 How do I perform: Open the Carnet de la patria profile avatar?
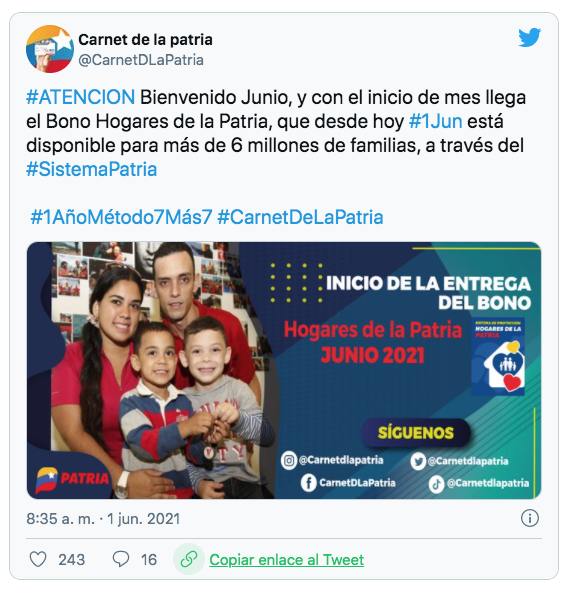pyautogui.click(x=50, y=49)
